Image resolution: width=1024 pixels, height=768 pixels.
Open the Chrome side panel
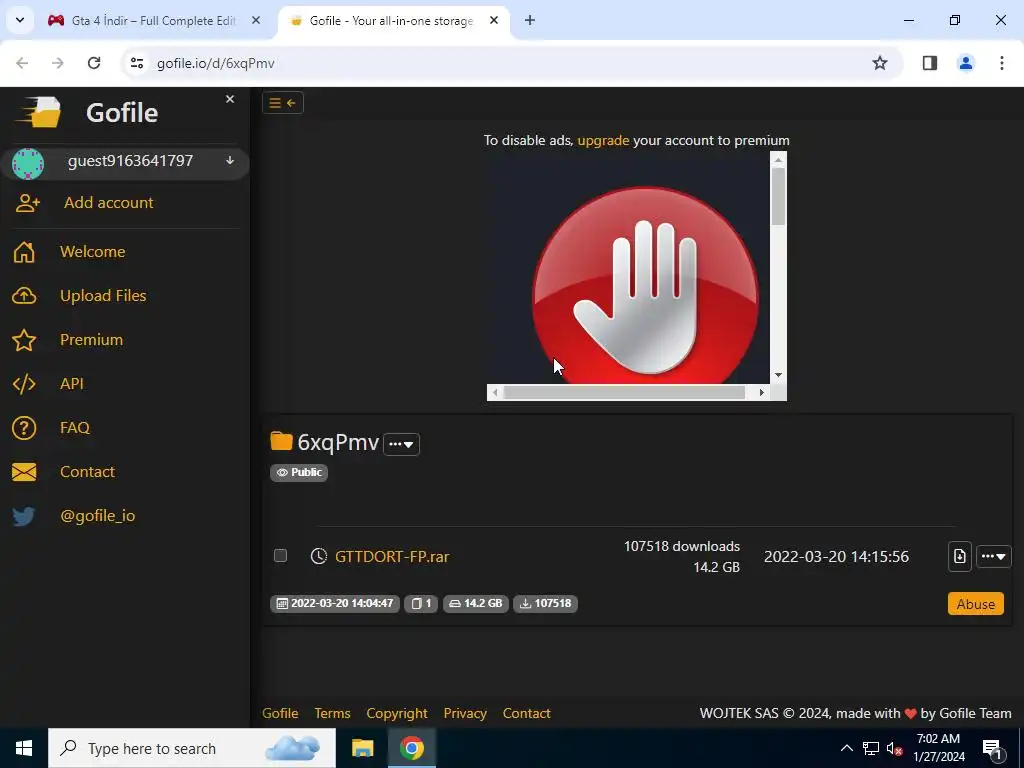tap(929, 63)
